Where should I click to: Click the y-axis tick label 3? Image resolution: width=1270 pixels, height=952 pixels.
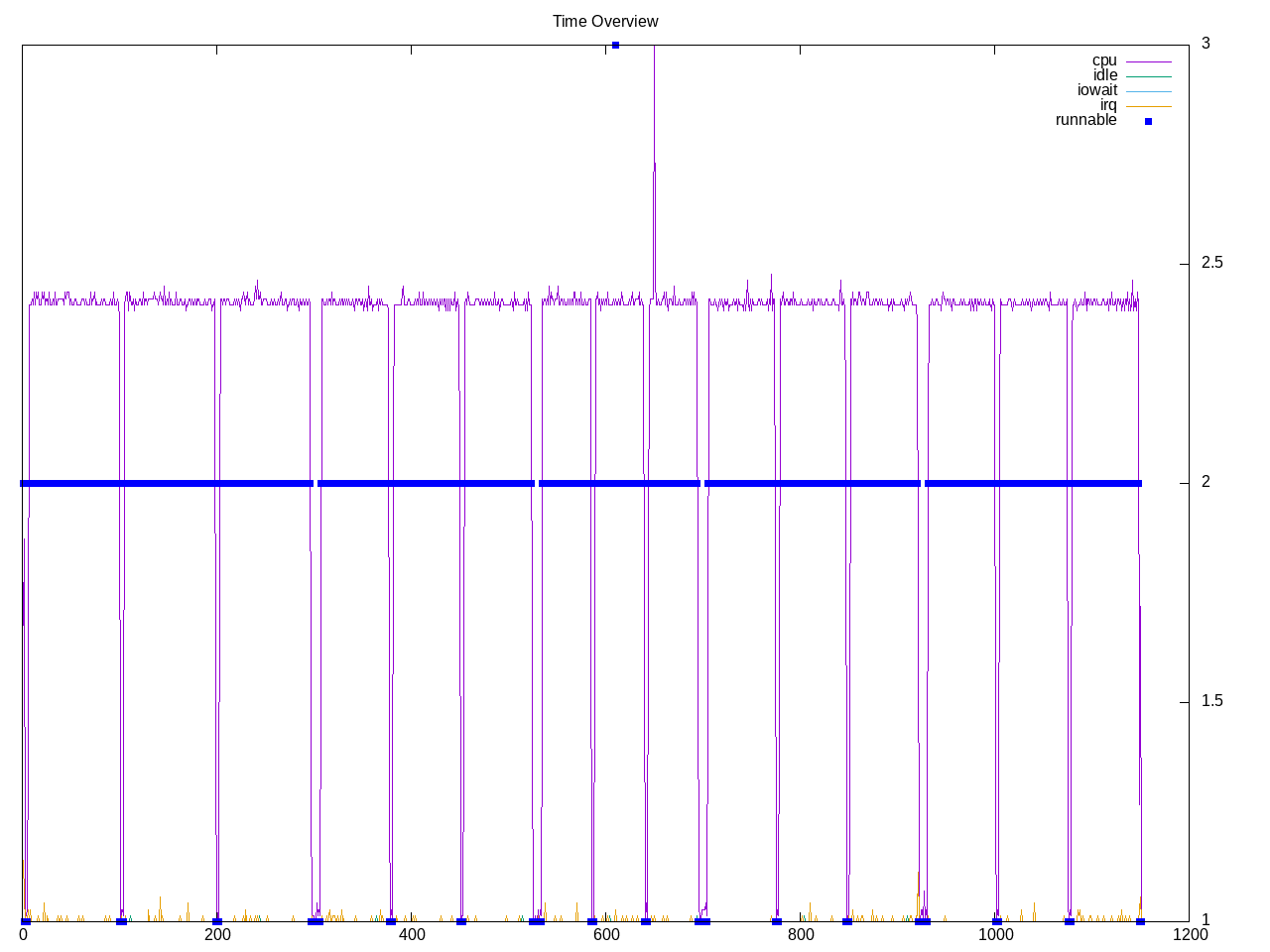[1206, 44]
